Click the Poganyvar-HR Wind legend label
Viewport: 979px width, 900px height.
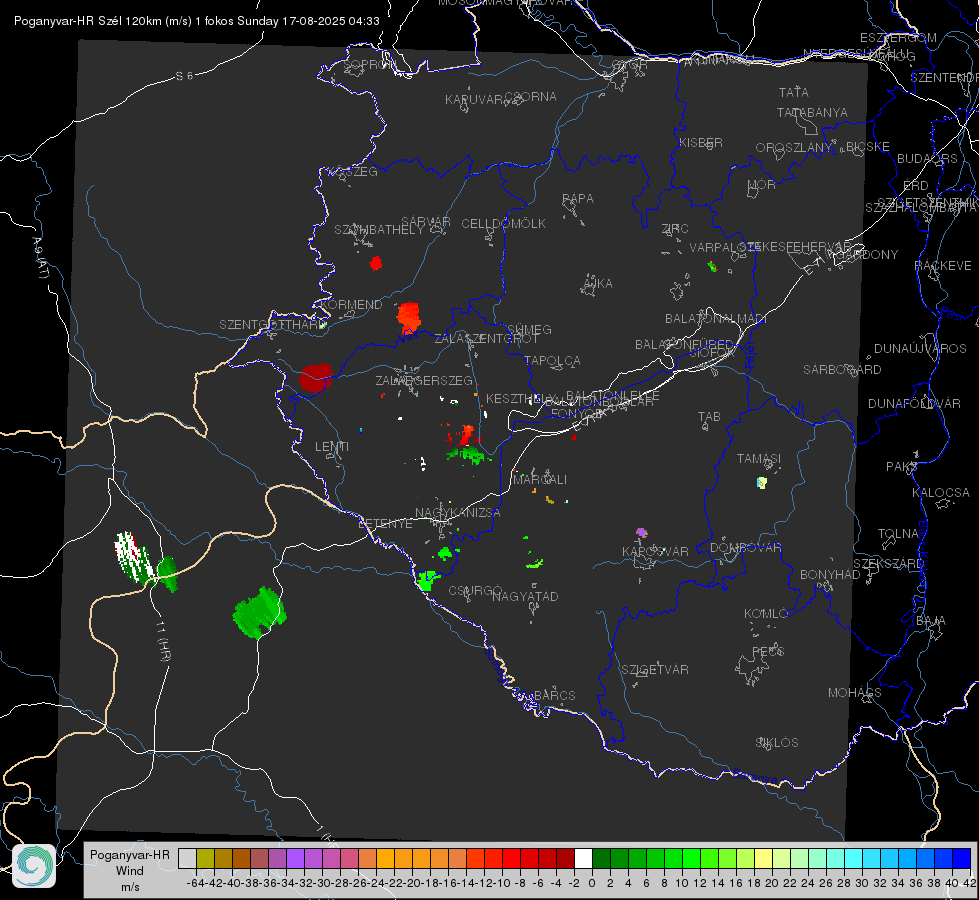pos(130,871)
